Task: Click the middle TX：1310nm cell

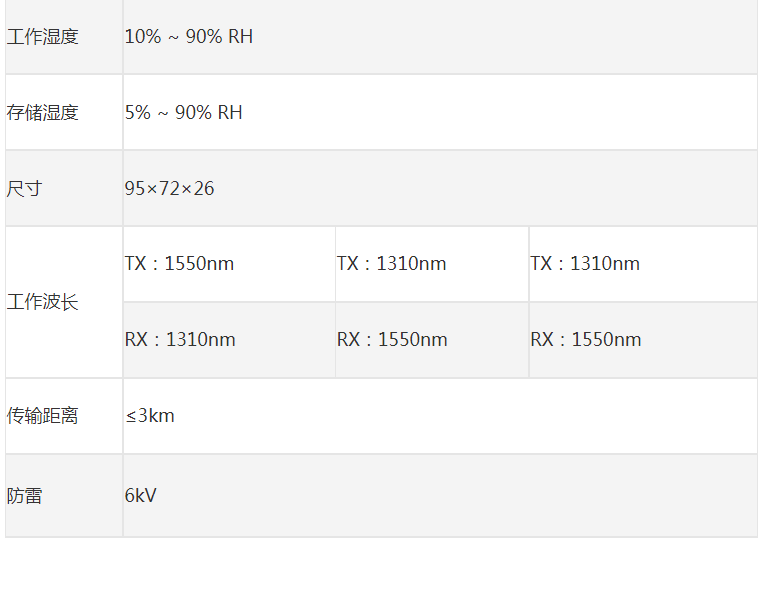Action: pyautogui.click(x=392, y=264)
